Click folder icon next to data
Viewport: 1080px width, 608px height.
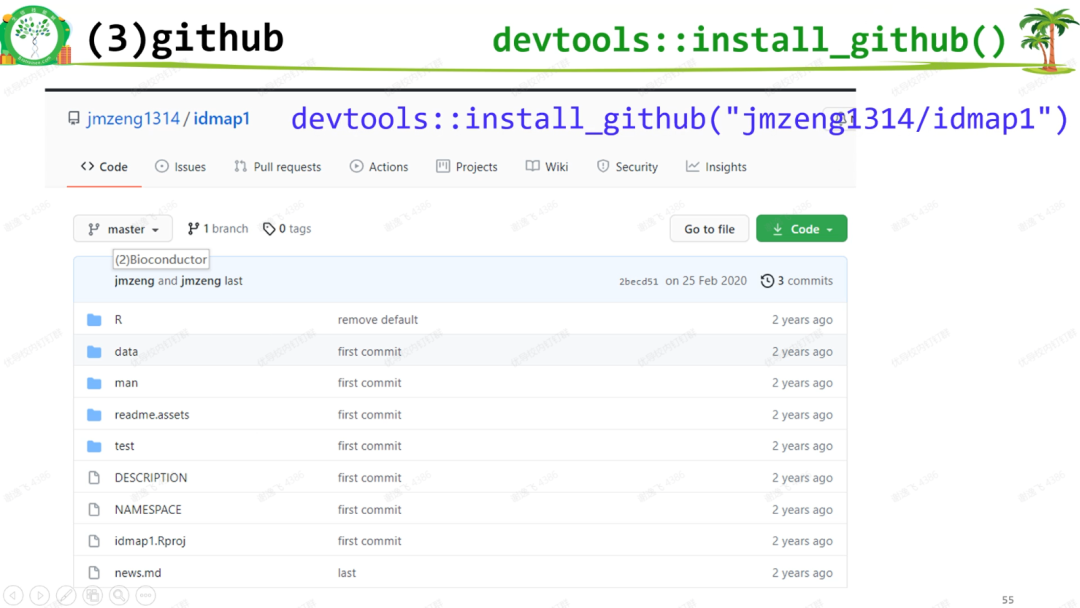pyautogui.click(x=94, y=351)
